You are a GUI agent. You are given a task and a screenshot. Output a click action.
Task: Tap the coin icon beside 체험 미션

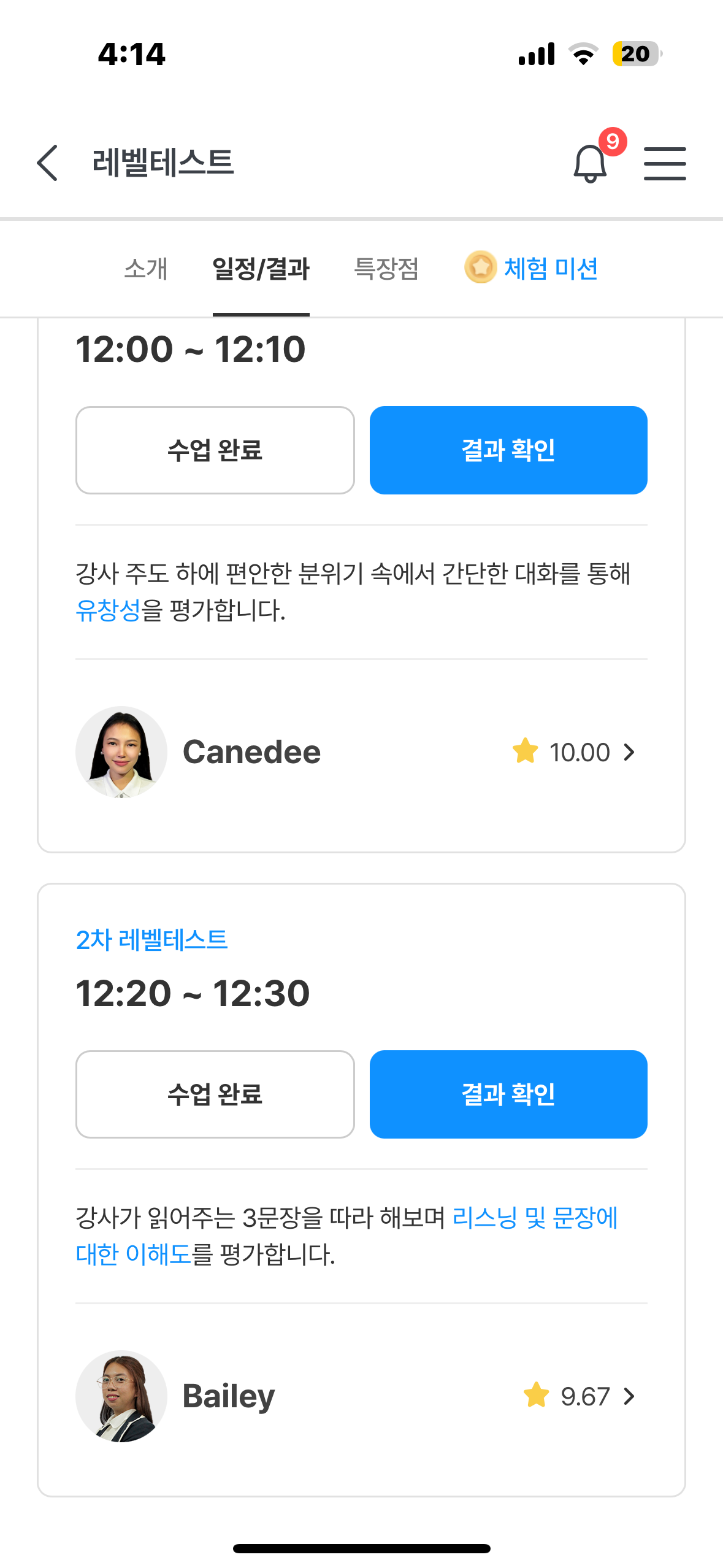click(480, 267)
